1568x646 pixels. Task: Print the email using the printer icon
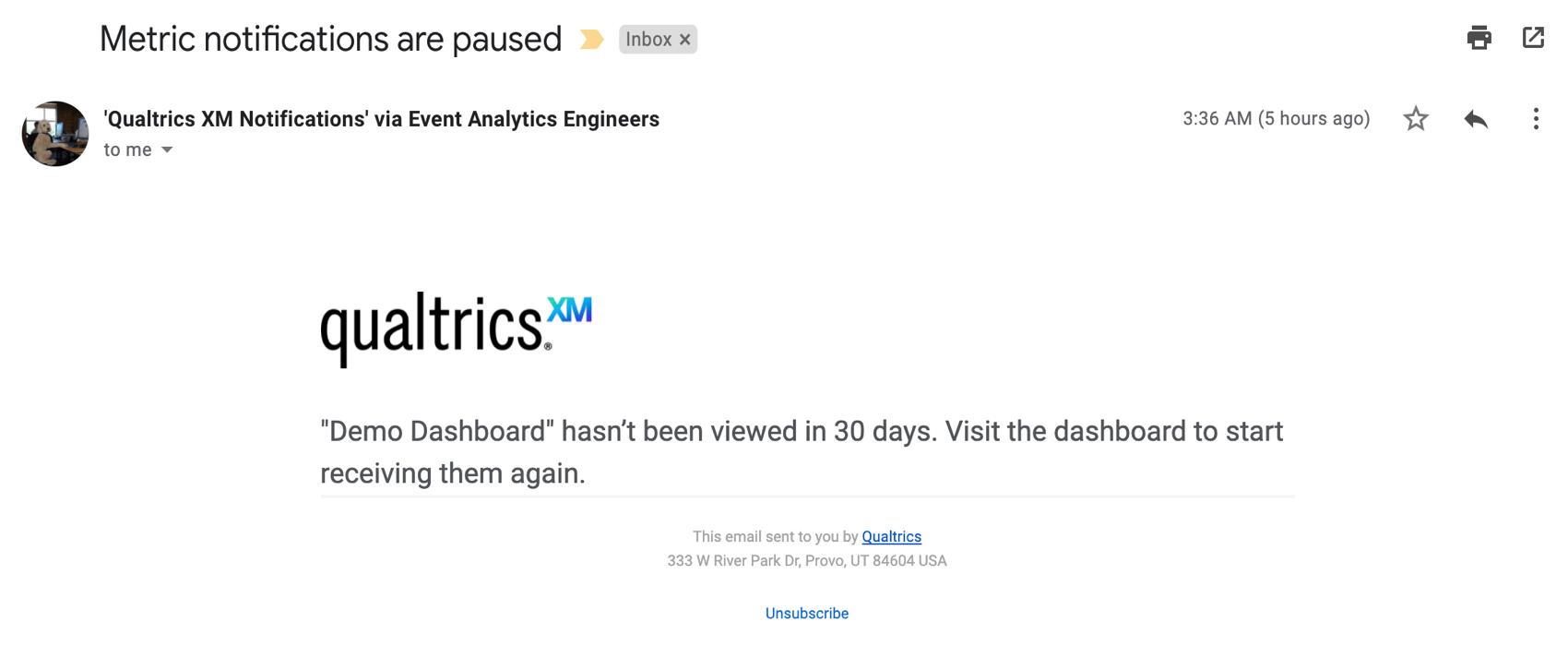tap(1479, 38)
